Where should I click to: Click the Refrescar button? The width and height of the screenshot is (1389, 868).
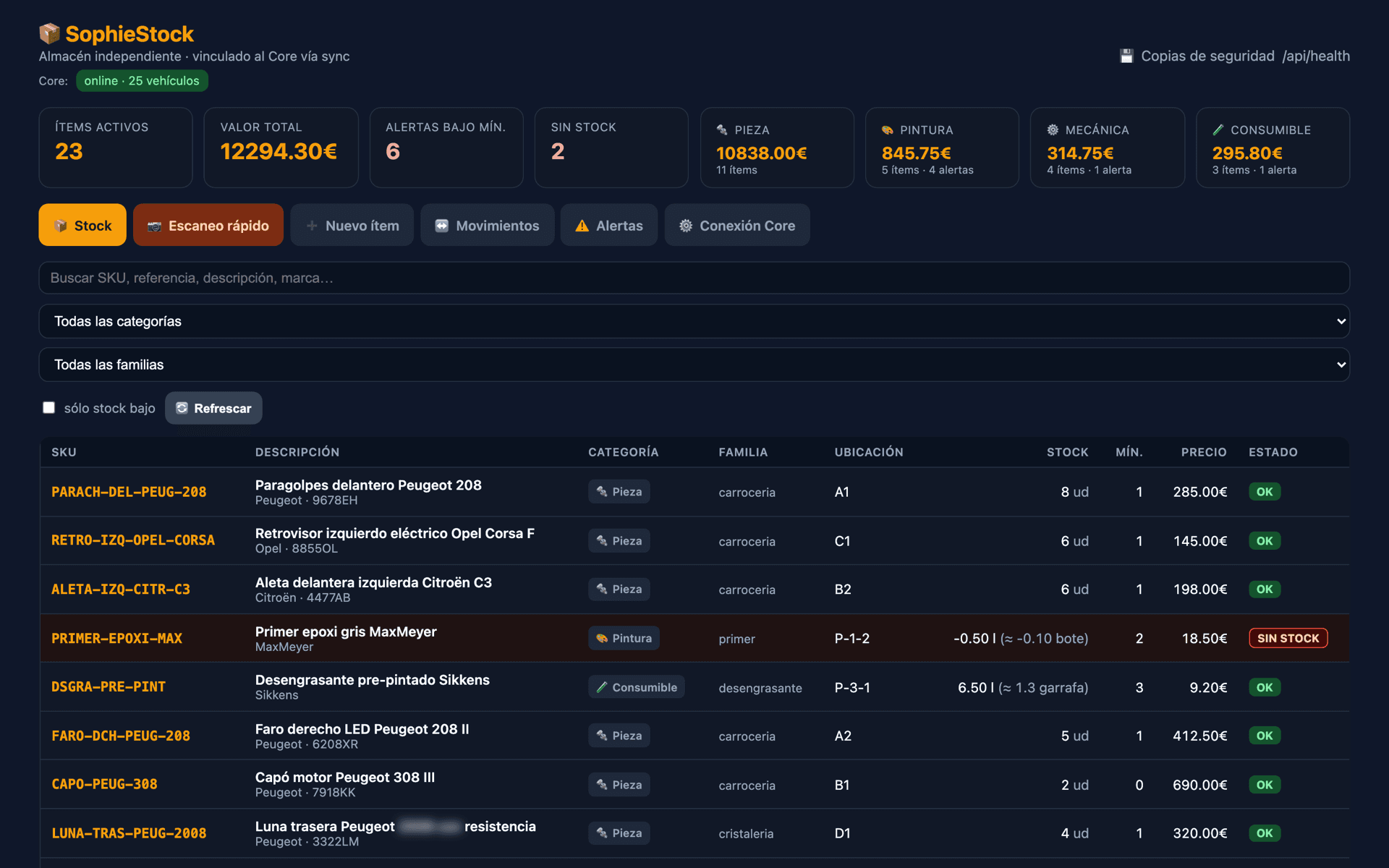coord(213,409)
